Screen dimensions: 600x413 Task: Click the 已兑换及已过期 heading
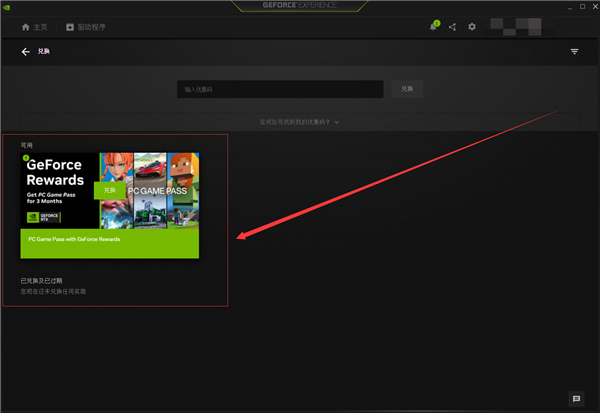pos(41,281)
